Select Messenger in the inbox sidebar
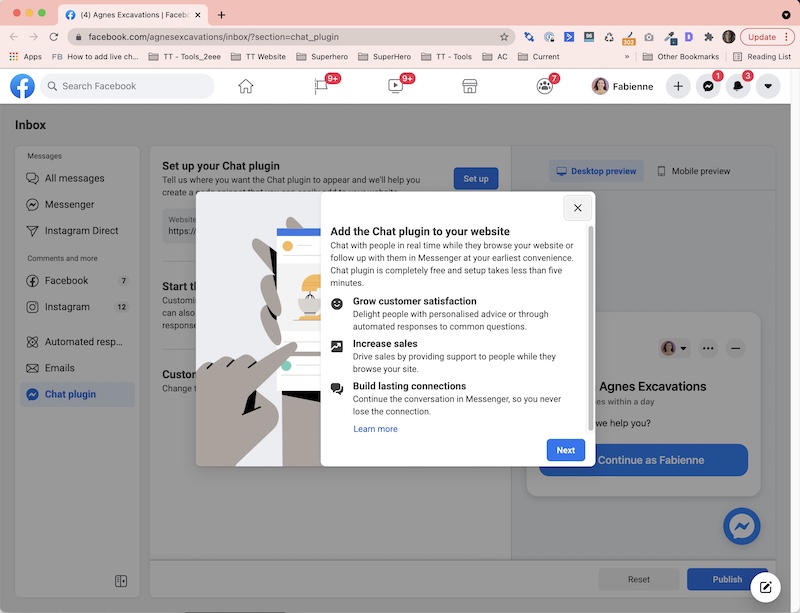Screen dimensions: 800x613 [77, 204]
